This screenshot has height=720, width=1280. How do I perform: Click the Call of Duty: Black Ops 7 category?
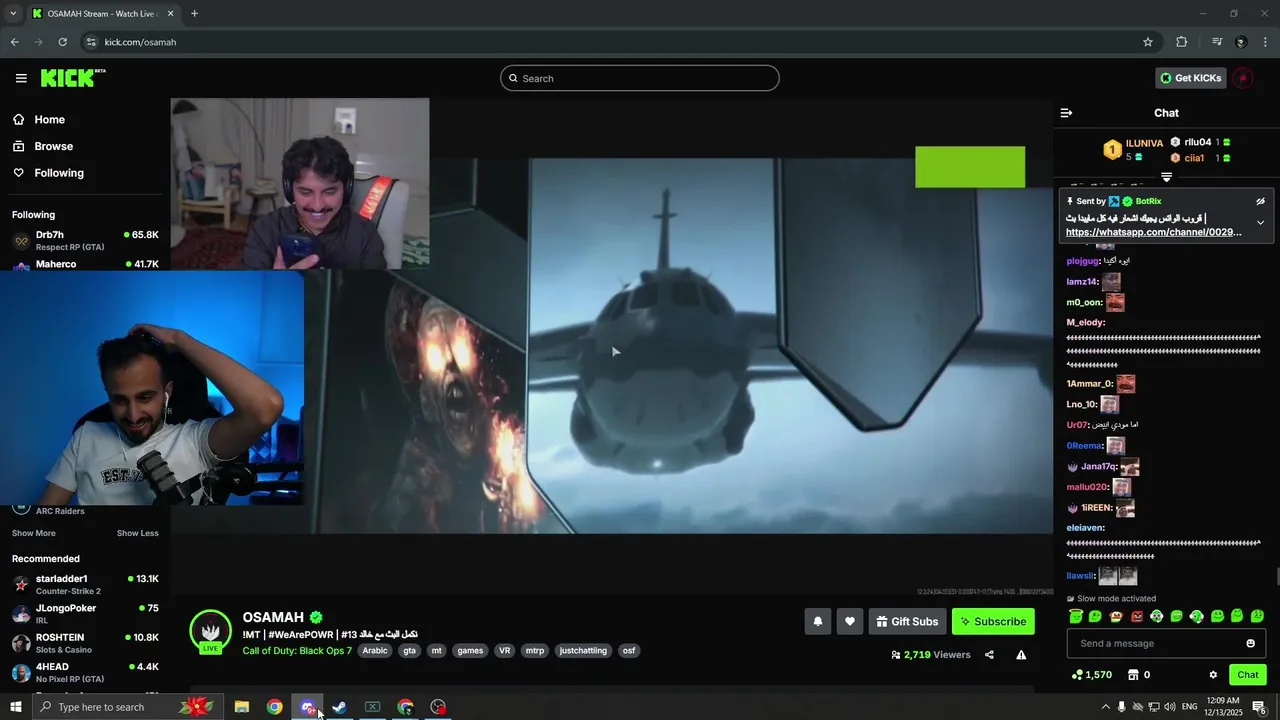pyautogui.click(x=297, y=651)
